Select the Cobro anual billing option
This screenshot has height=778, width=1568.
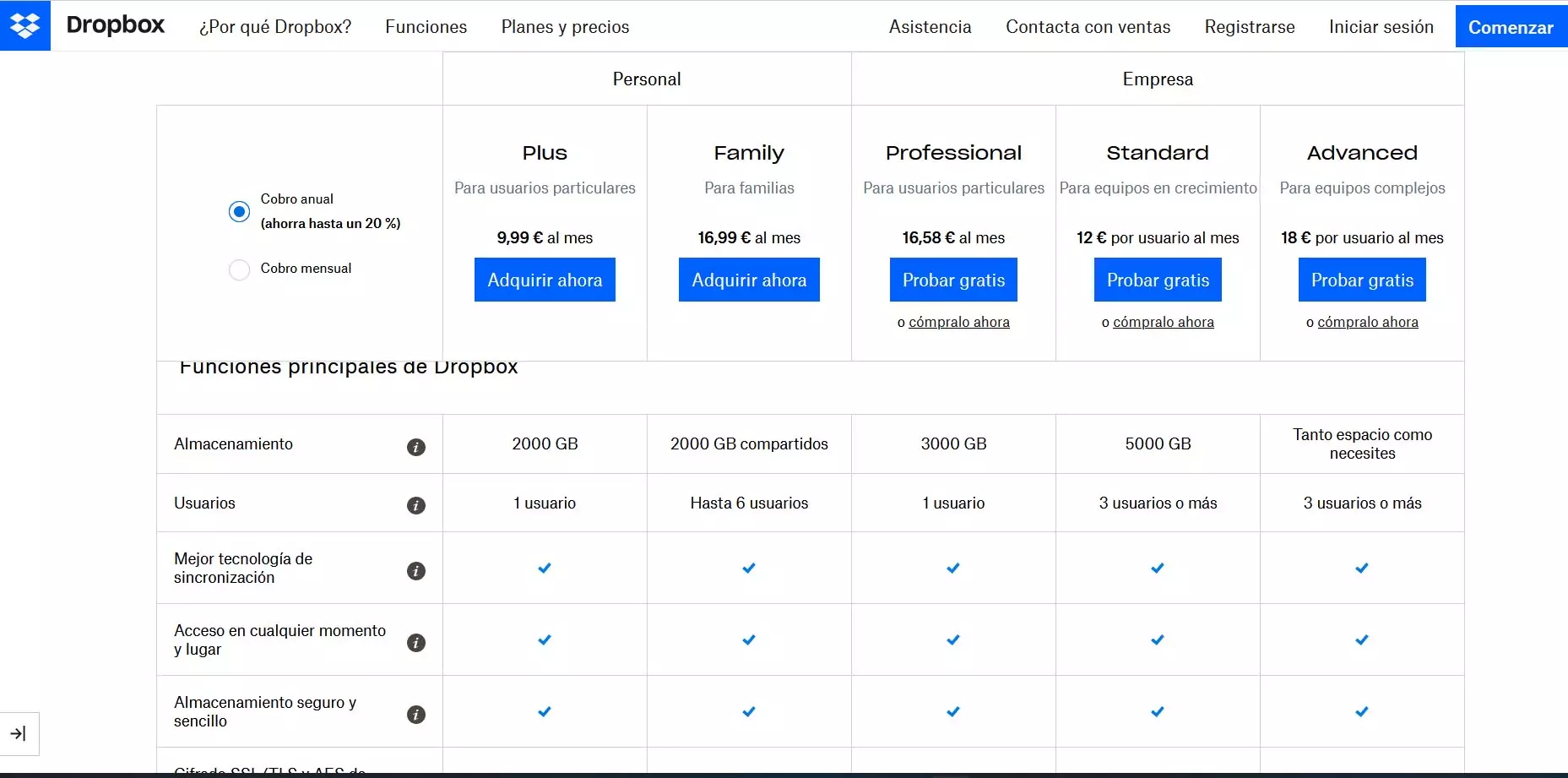pyautogui.click(x=239, y=211)
